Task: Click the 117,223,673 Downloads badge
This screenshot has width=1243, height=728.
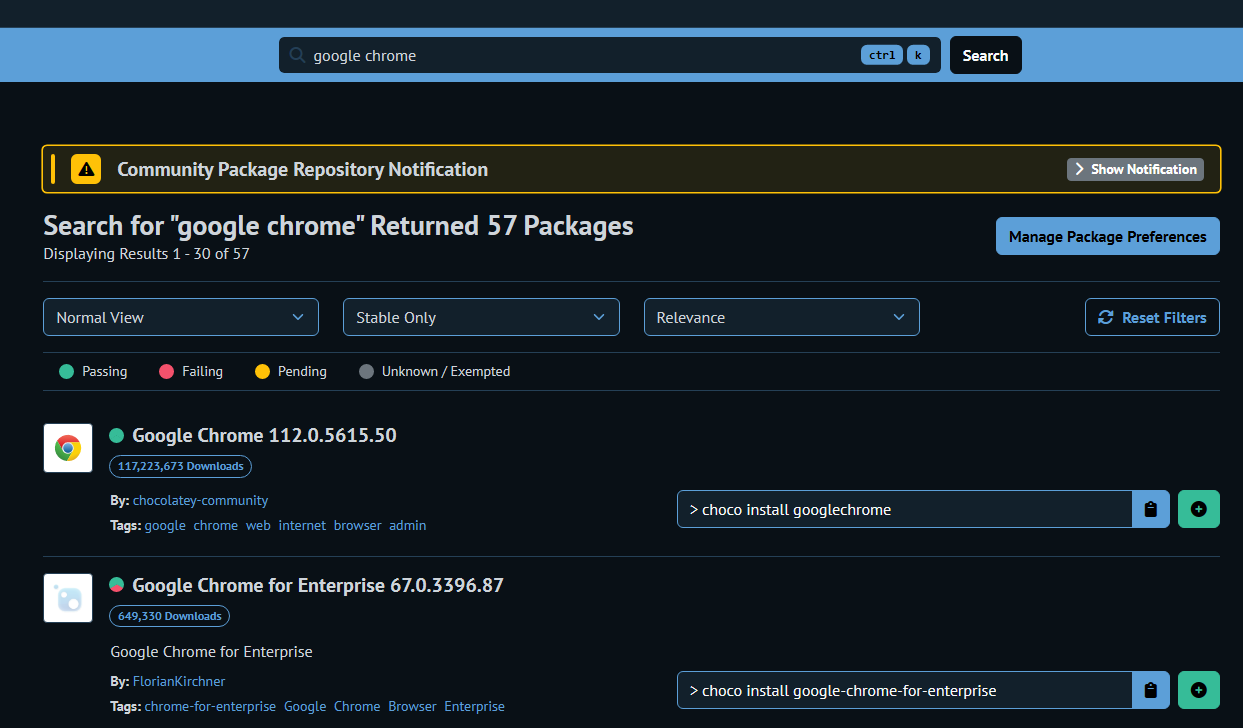Action: coord(180,466)
